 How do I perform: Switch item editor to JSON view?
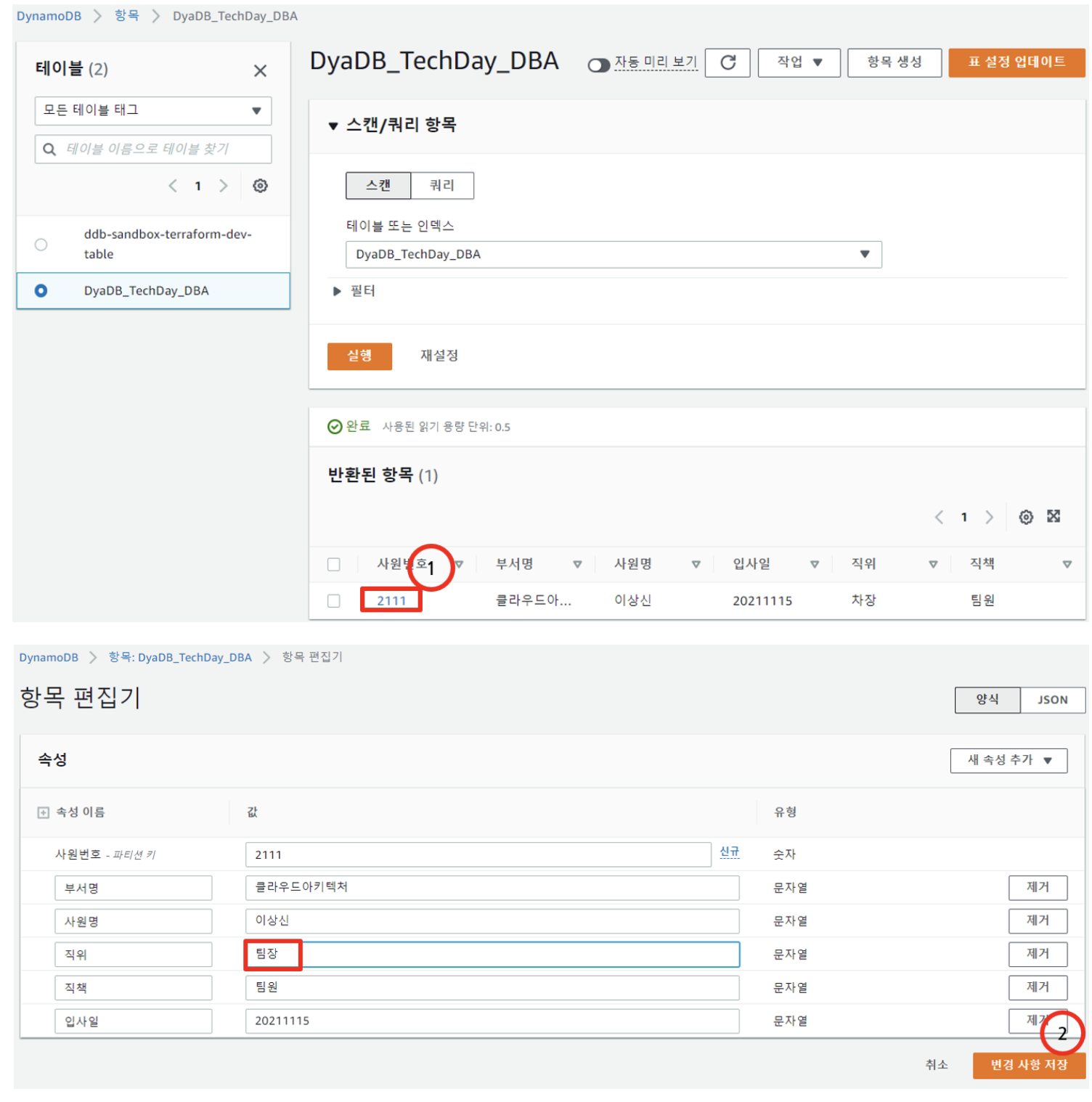click(1053, 701)
